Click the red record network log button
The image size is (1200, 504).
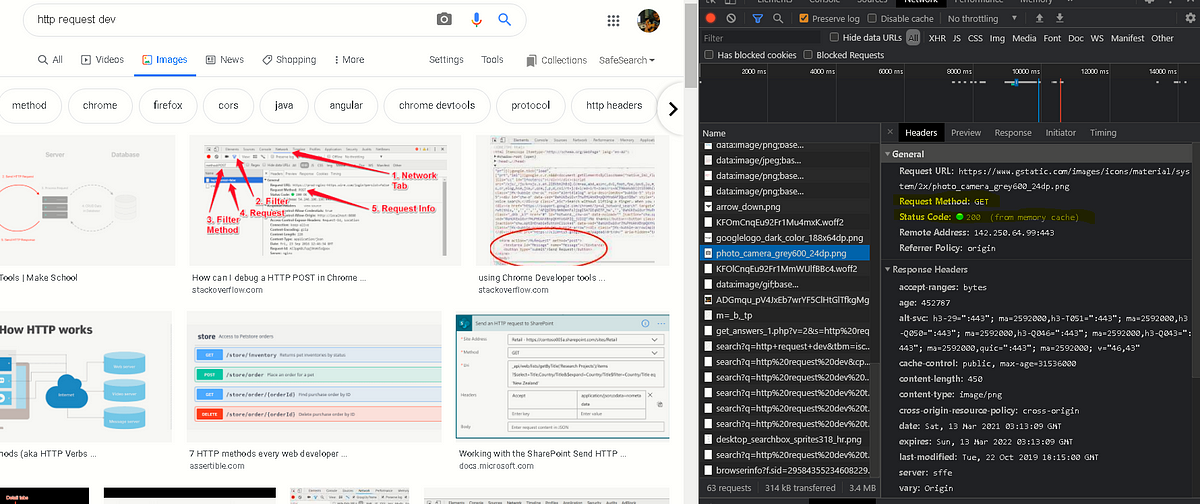tap(710, 18)
